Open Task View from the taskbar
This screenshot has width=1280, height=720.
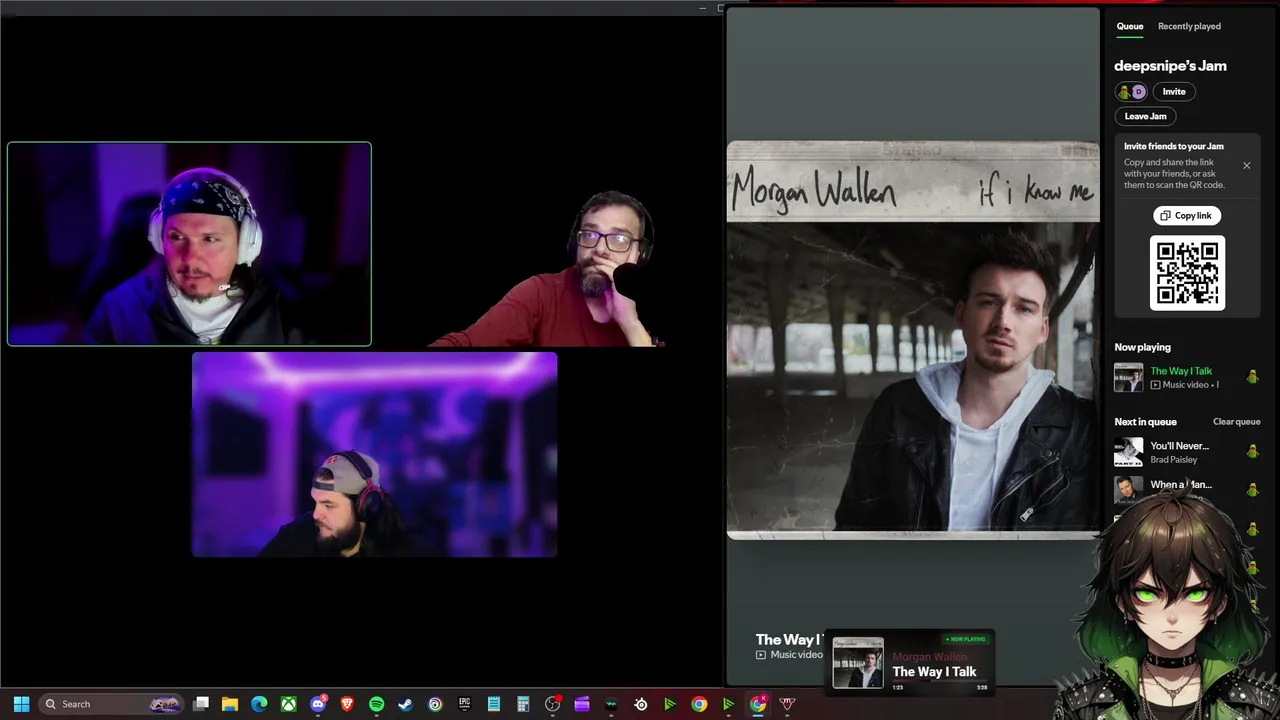201,704
